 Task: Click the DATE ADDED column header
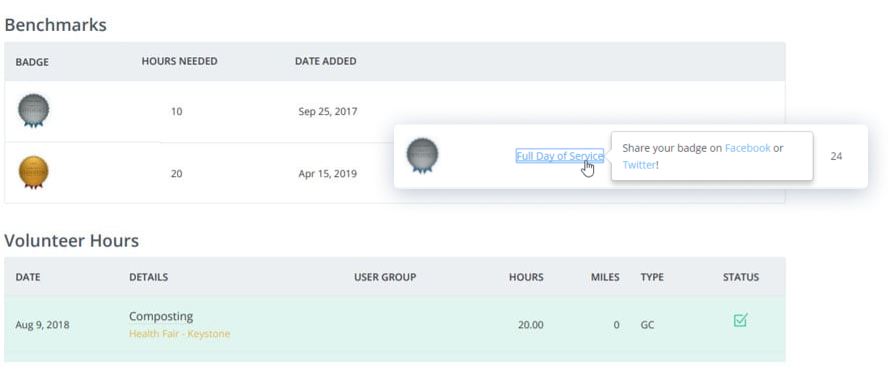pos(326,61)
